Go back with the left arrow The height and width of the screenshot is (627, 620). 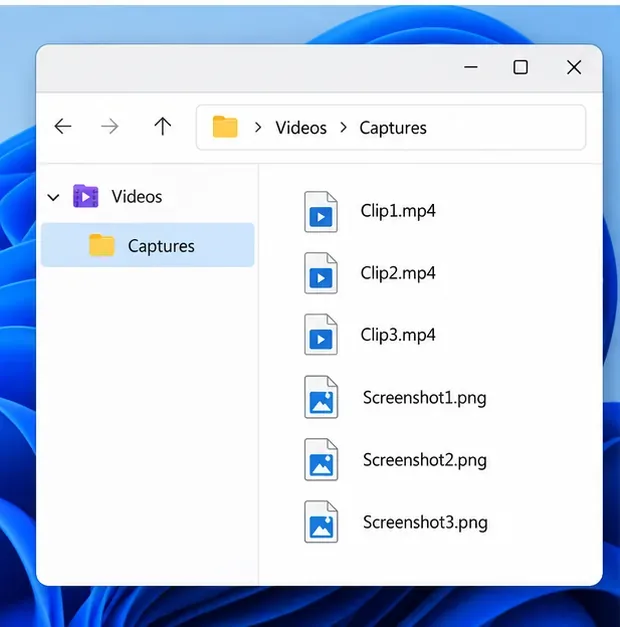coord(63,126)
